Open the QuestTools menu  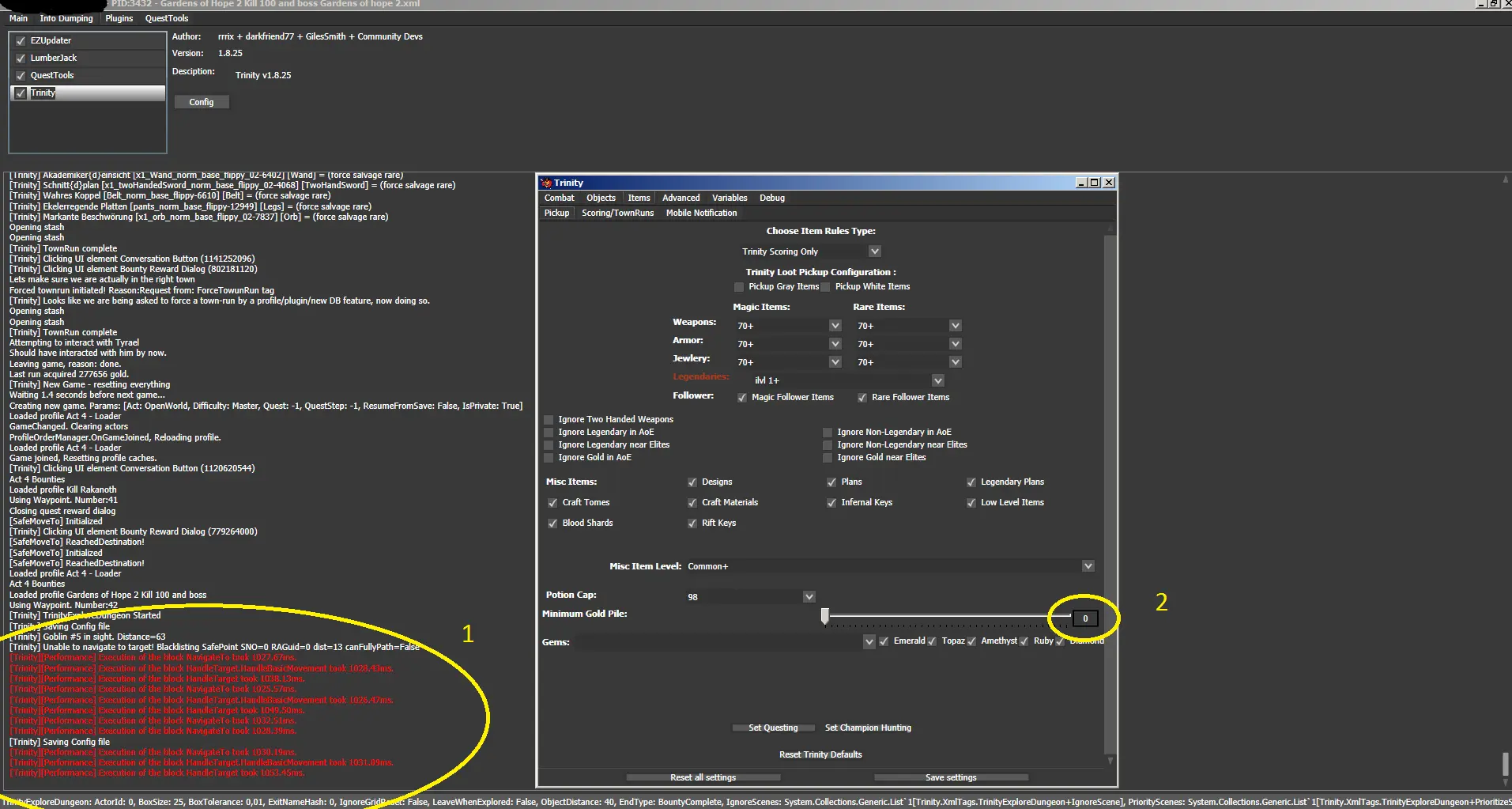point(166,18)
